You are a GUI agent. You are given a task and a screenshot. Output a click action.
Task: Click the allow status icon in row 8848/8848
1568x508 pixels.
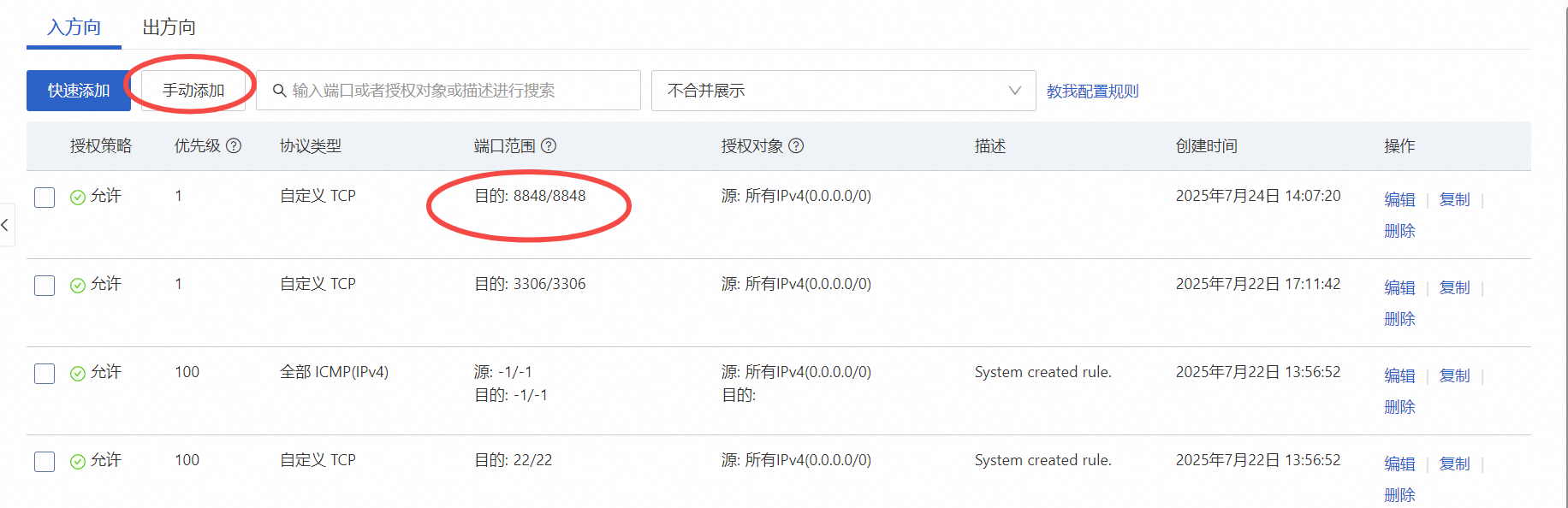(78, 198)
